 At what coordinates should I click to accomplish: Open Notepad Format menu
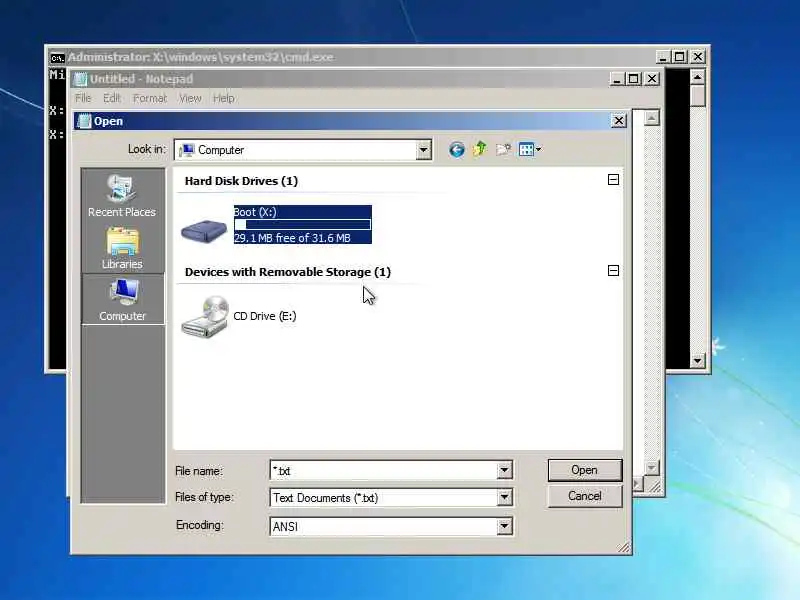149,98
